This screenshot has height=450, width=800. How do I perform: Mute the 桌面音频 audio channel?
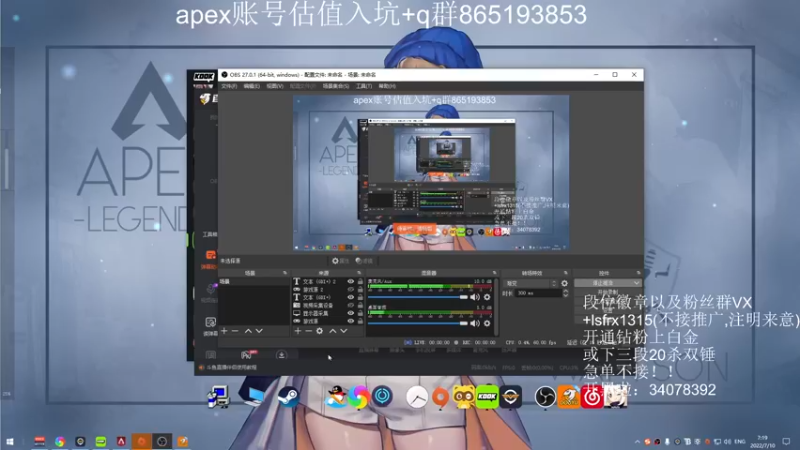point(475,323)
